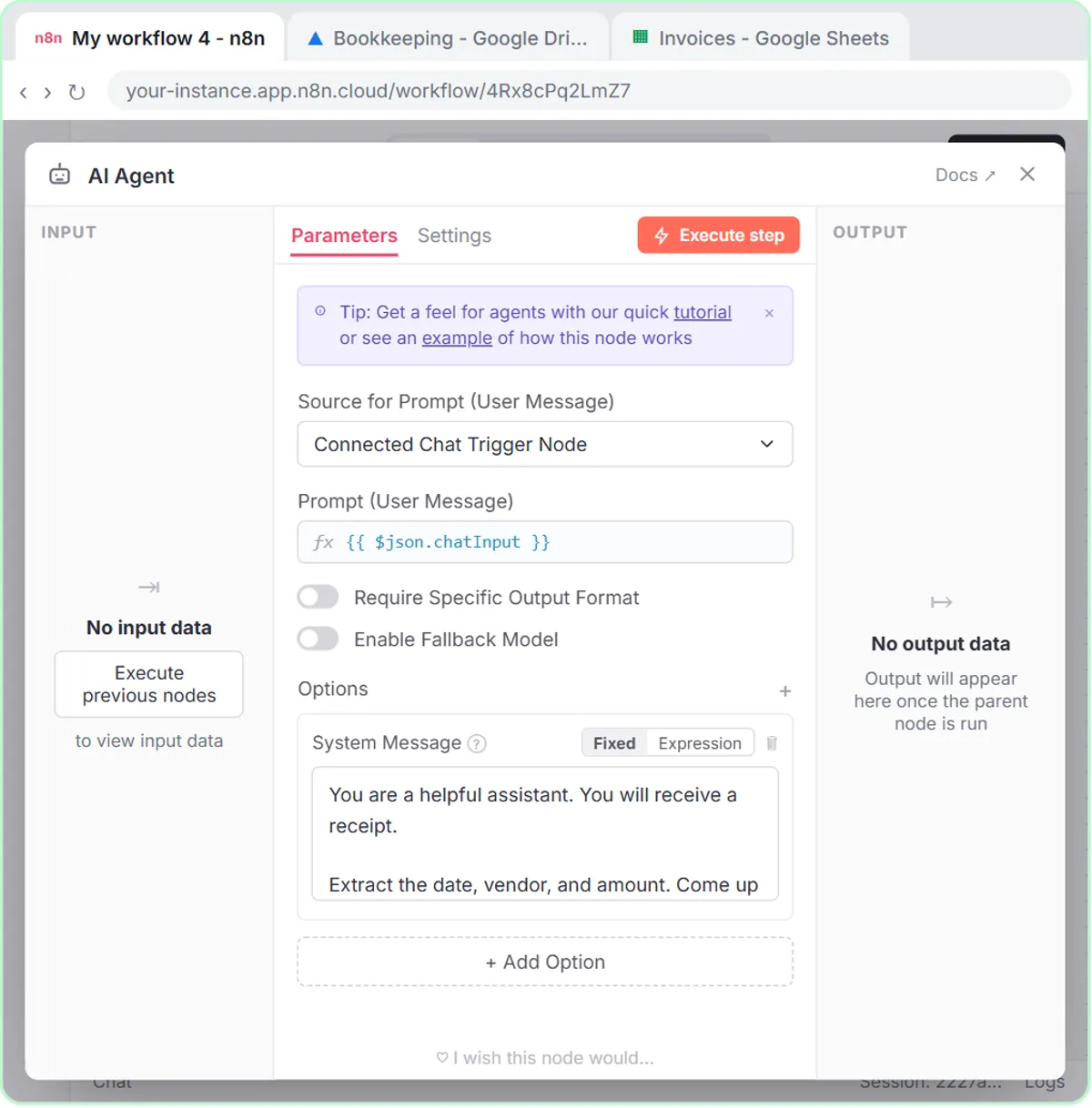1092x1108 pixels.
Task: Close the AI Agent panel
Action: pyautogui.click(x=1027, y=174)
